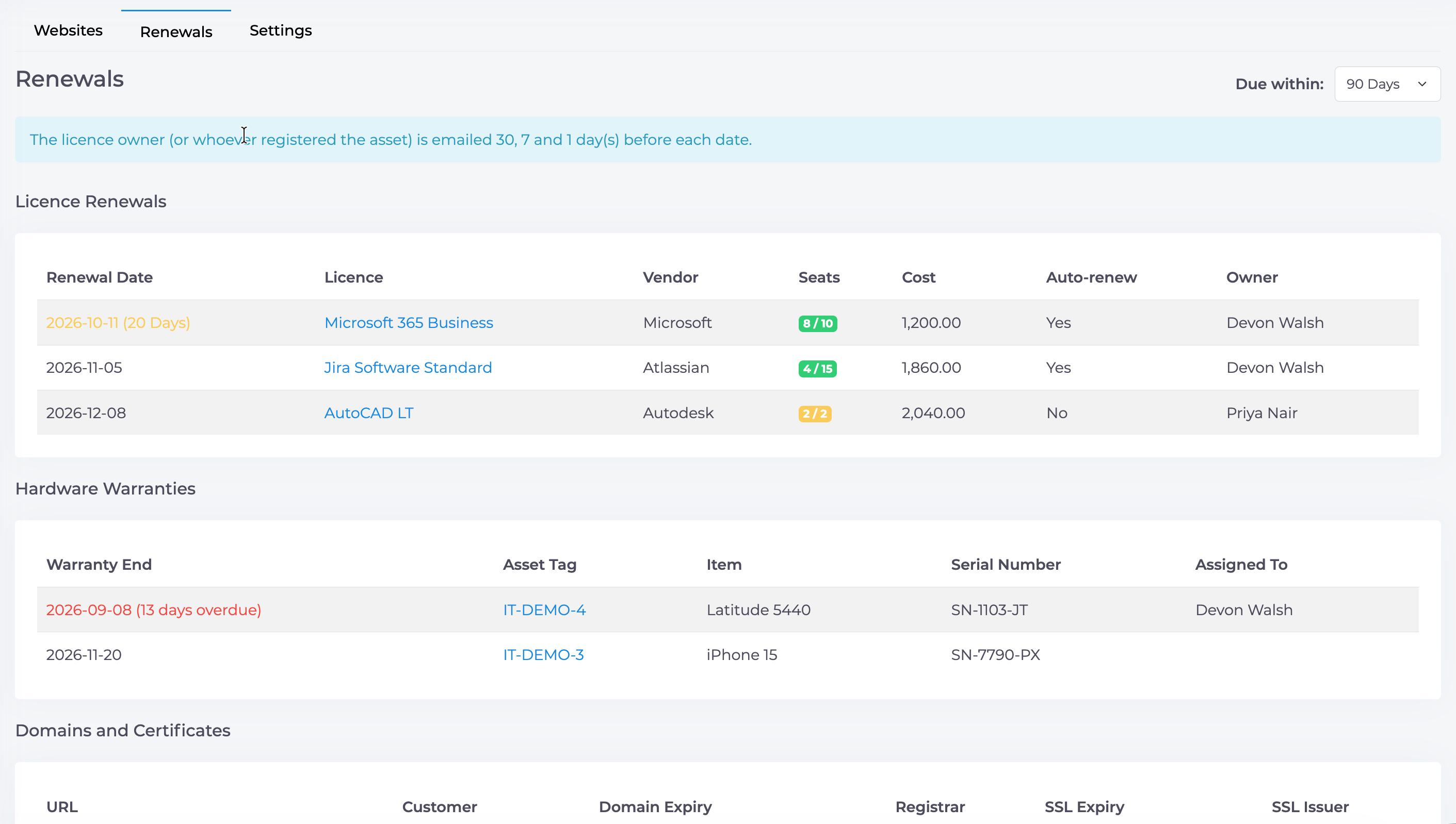Click cost value 1,860.00
The image size is (1456, 824).
tap(931, 368)
